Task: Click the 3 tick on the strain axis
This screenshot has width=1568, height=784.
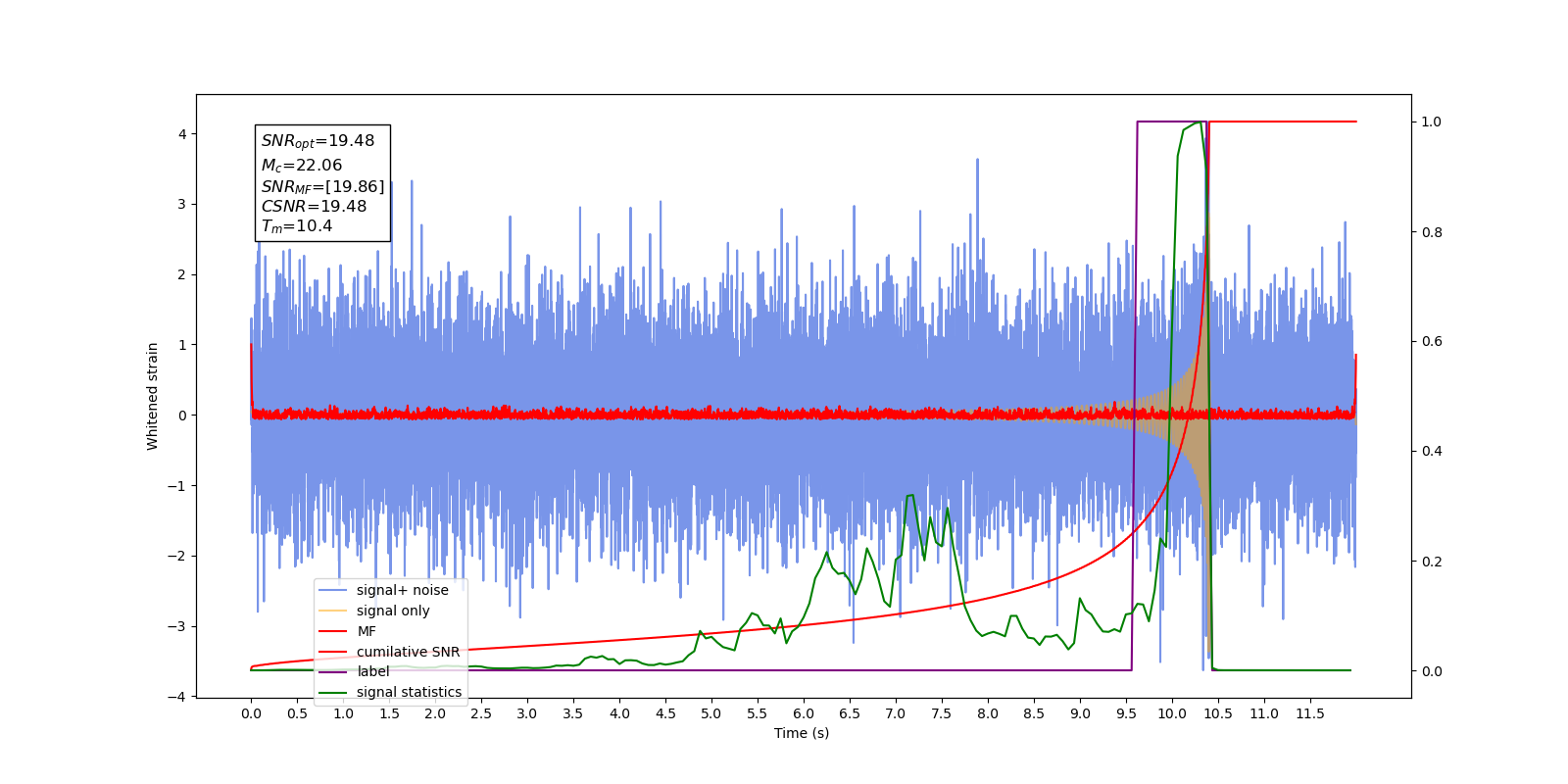Action: [182, 205]
